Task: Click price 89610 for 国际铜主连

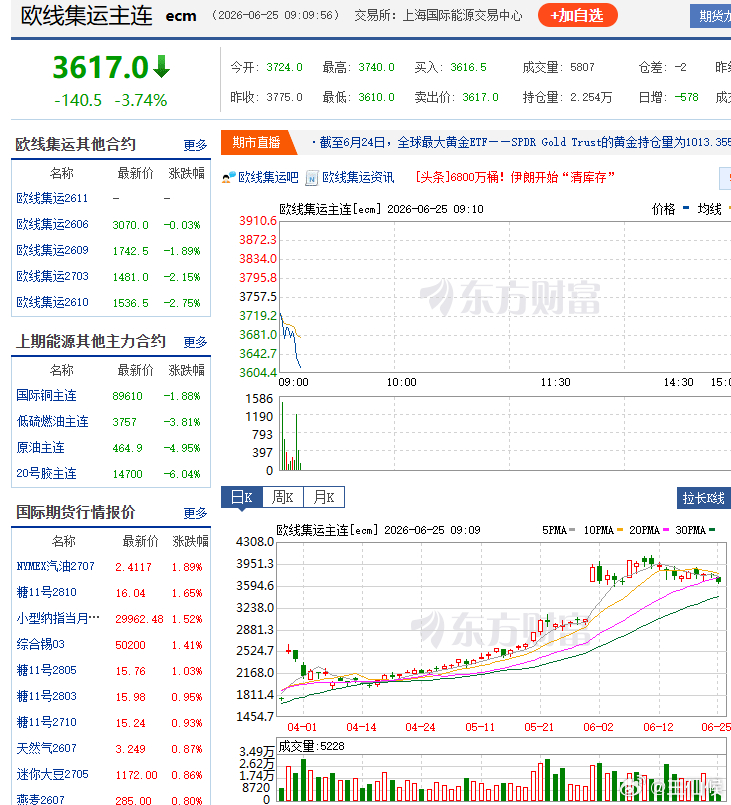Action: [127, 396]
